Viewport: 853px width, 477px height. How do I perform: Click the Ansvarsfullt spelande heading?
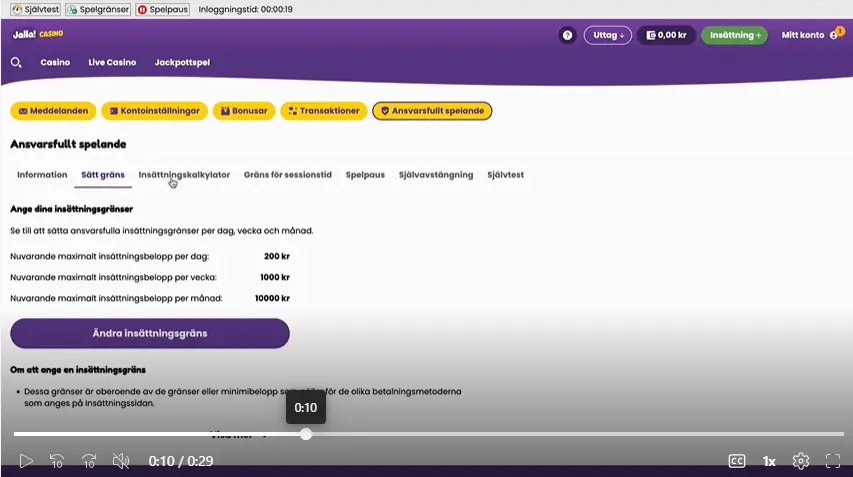(x=68, y=144)
